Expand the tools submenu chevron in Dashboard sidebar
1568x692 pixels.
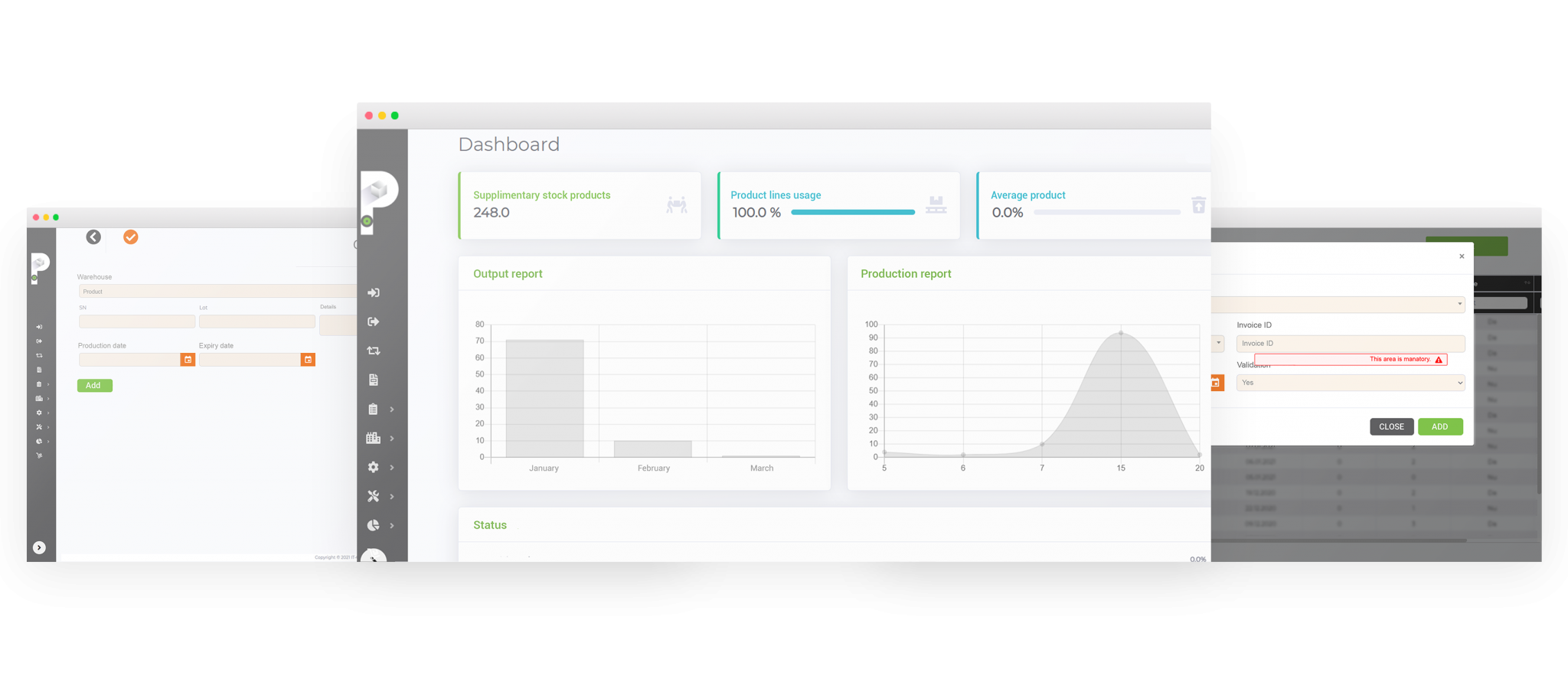[392, 497]
